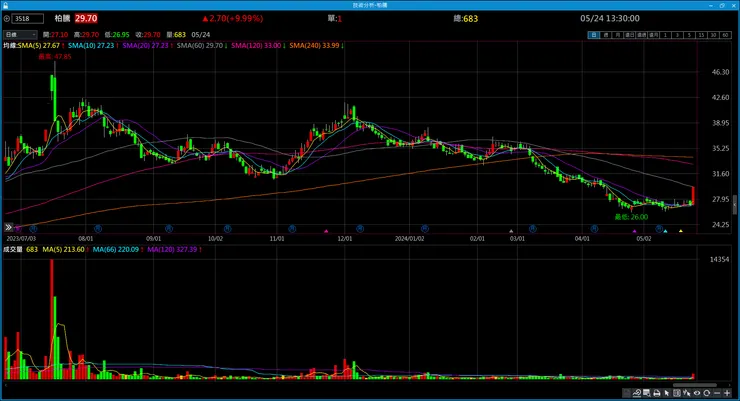Click the vertical scale slider beside price axis
Image resolution: width=740 pixels, height=401 pixels.
[735, 205]
